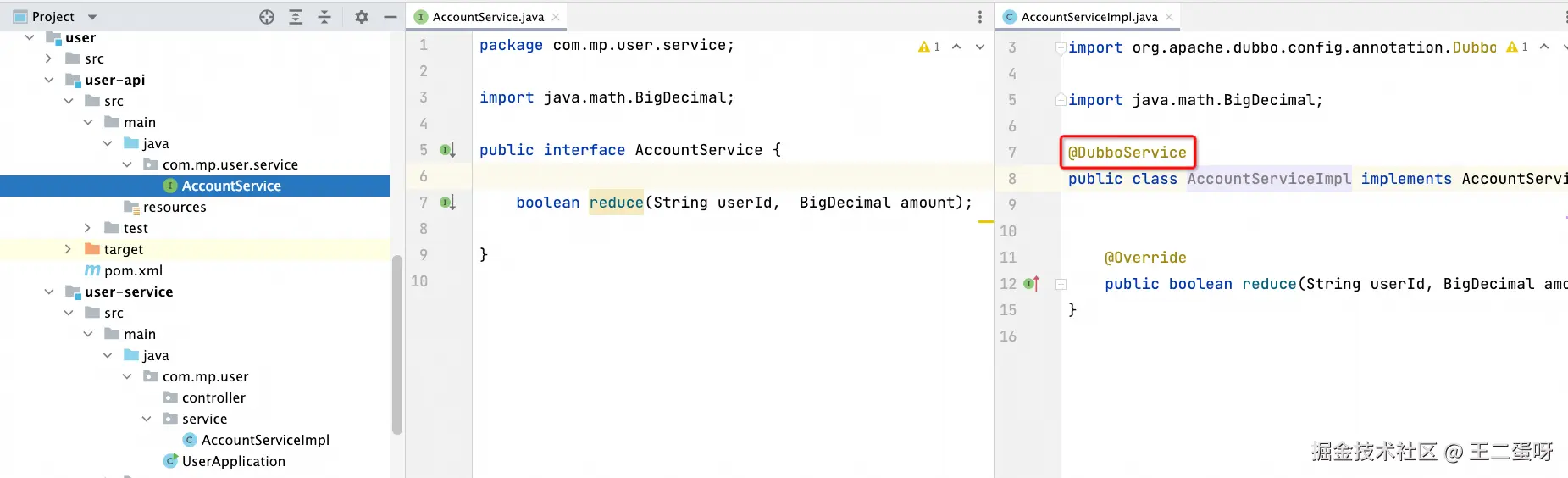Click the Expand All icon in Project toolbar
Image resolution: width=1568 pixels, height=478 pixels.
(296, 17)
